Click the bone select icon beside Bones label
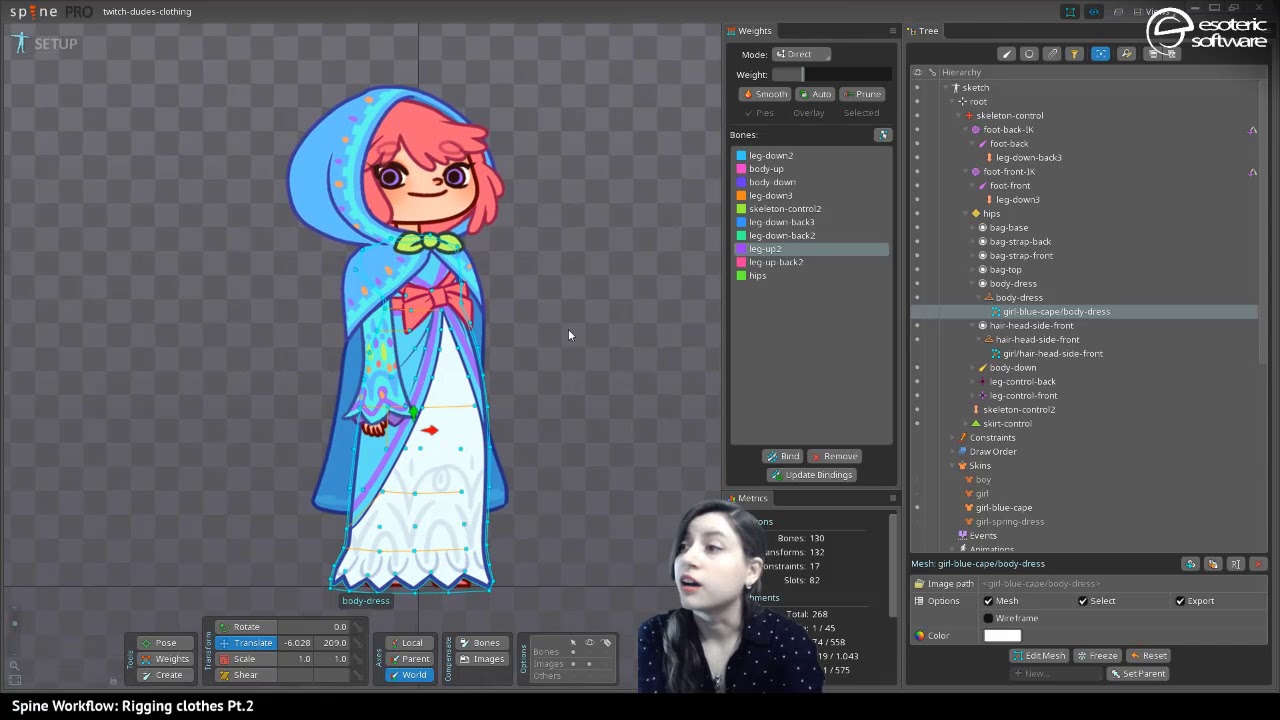Screen dimensions: 1280x720 coord(882,135)
